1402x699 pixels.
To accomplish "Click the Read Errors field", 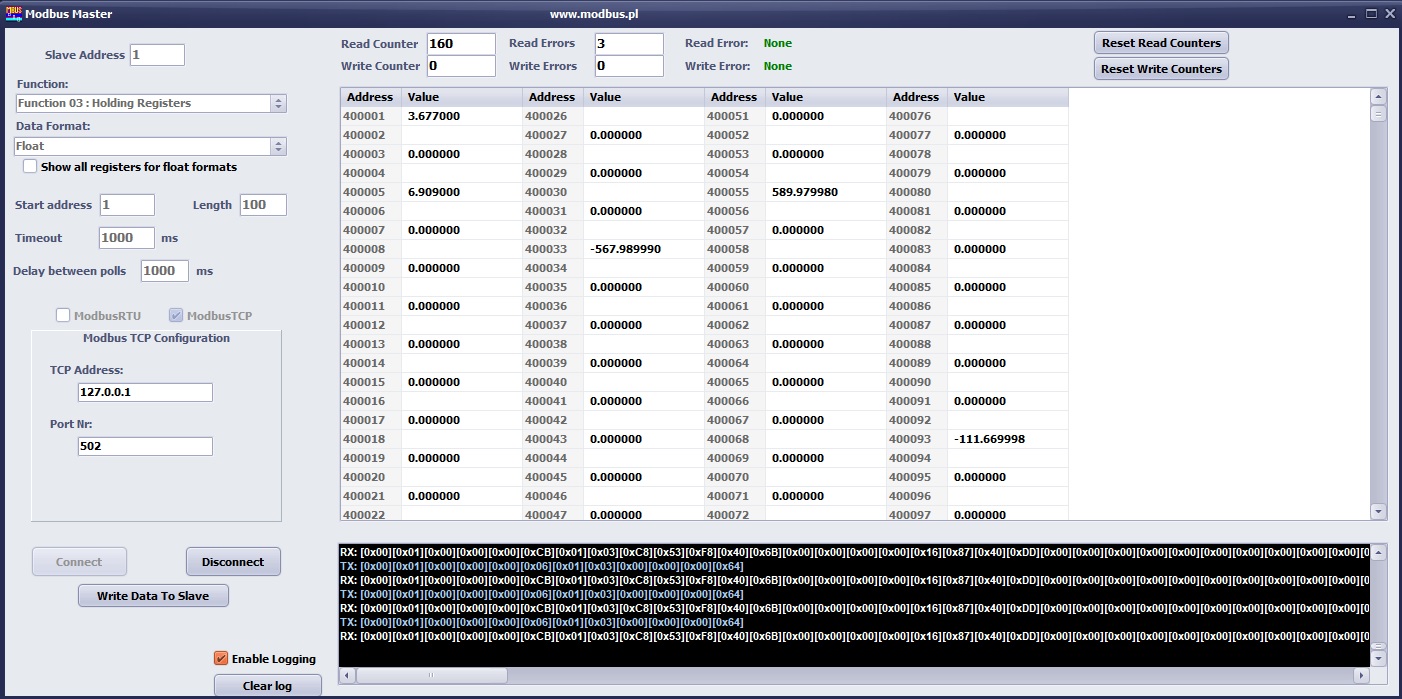I will [x=629, y=44].
